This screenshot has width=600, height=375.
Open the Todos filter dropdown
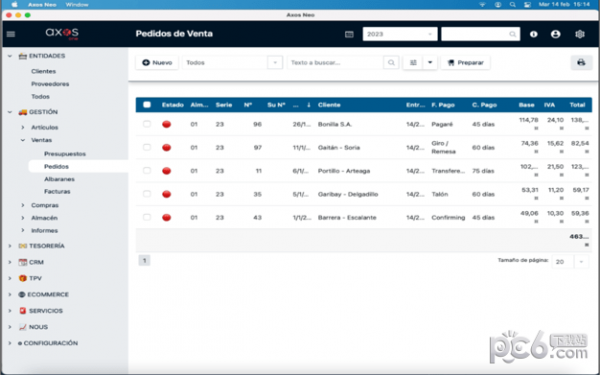pos(232,62)
